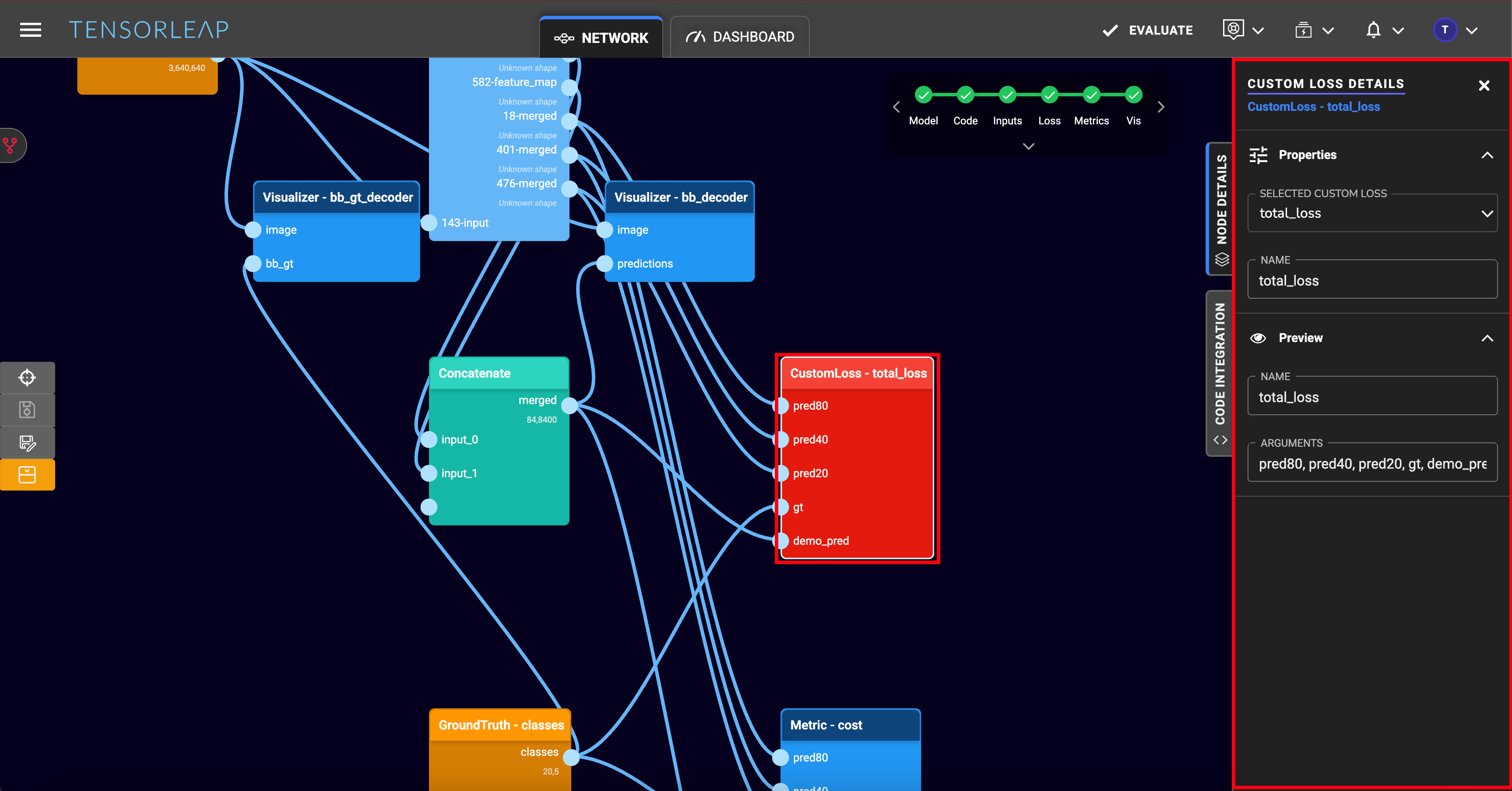Open the Selected Custom Loss dropdown
1512x791 pixels.
pos(1372,213)
